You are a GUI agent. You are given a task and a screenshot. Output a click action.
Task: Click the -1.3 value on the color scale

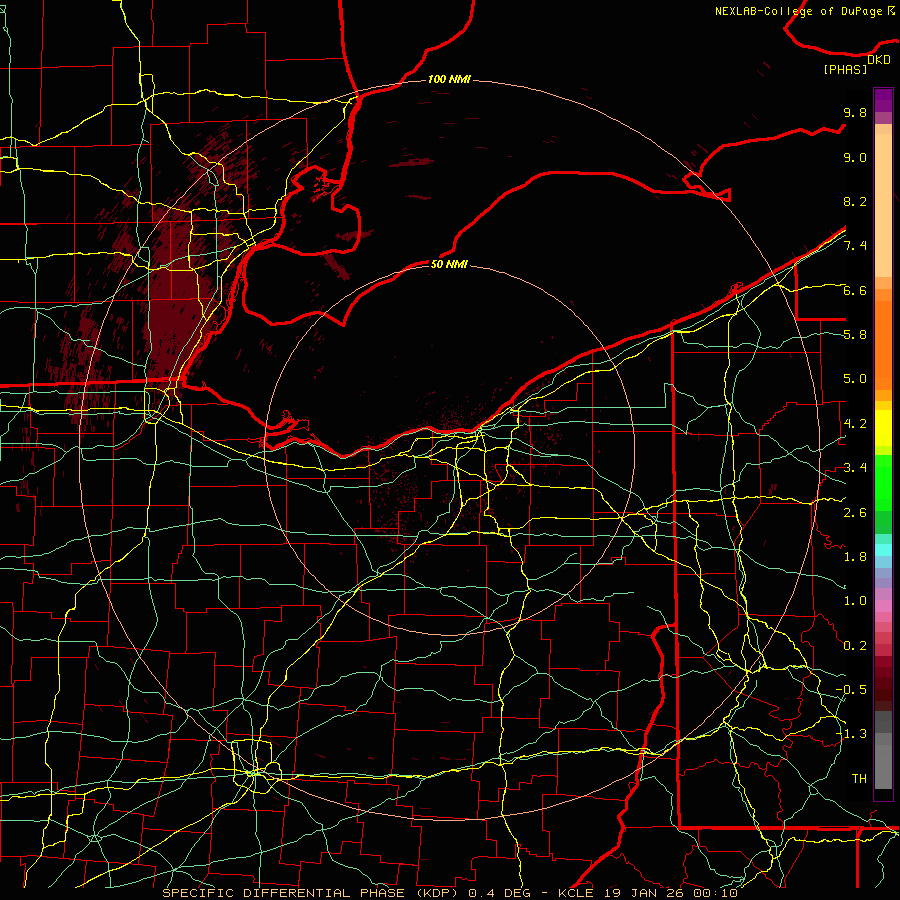(851, 734)
